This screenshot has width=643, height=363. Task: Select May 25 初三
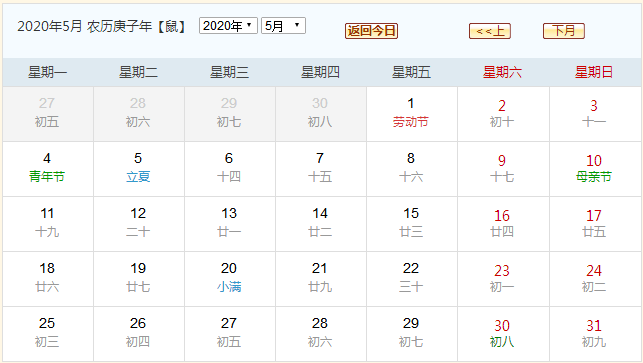tap(48, 334)
